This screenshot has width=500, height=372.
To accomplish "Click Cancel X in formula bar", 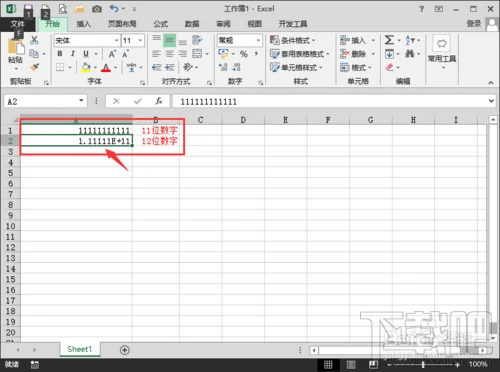I will click(x=116, y=101).
